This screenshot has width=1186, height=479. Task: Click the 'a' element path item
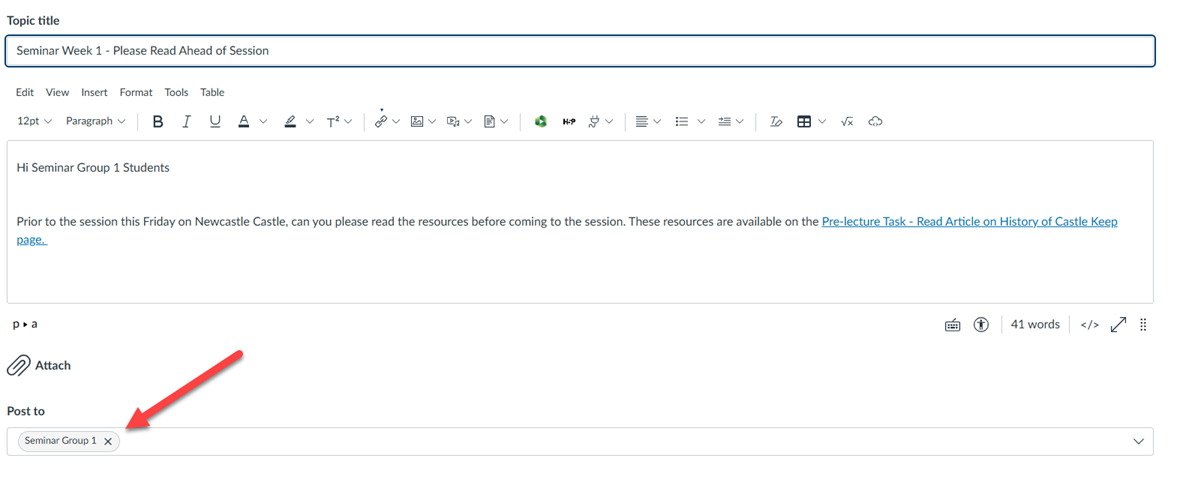click(33, 324)
